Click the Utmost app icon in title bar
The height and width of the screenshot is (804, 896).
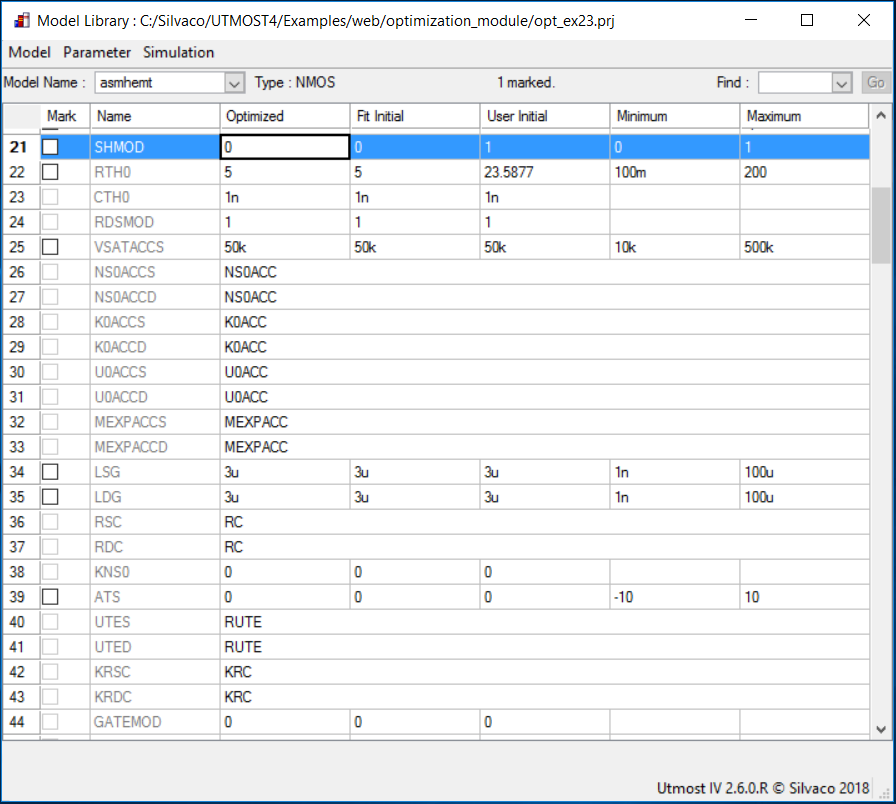(x=22, y=21)
